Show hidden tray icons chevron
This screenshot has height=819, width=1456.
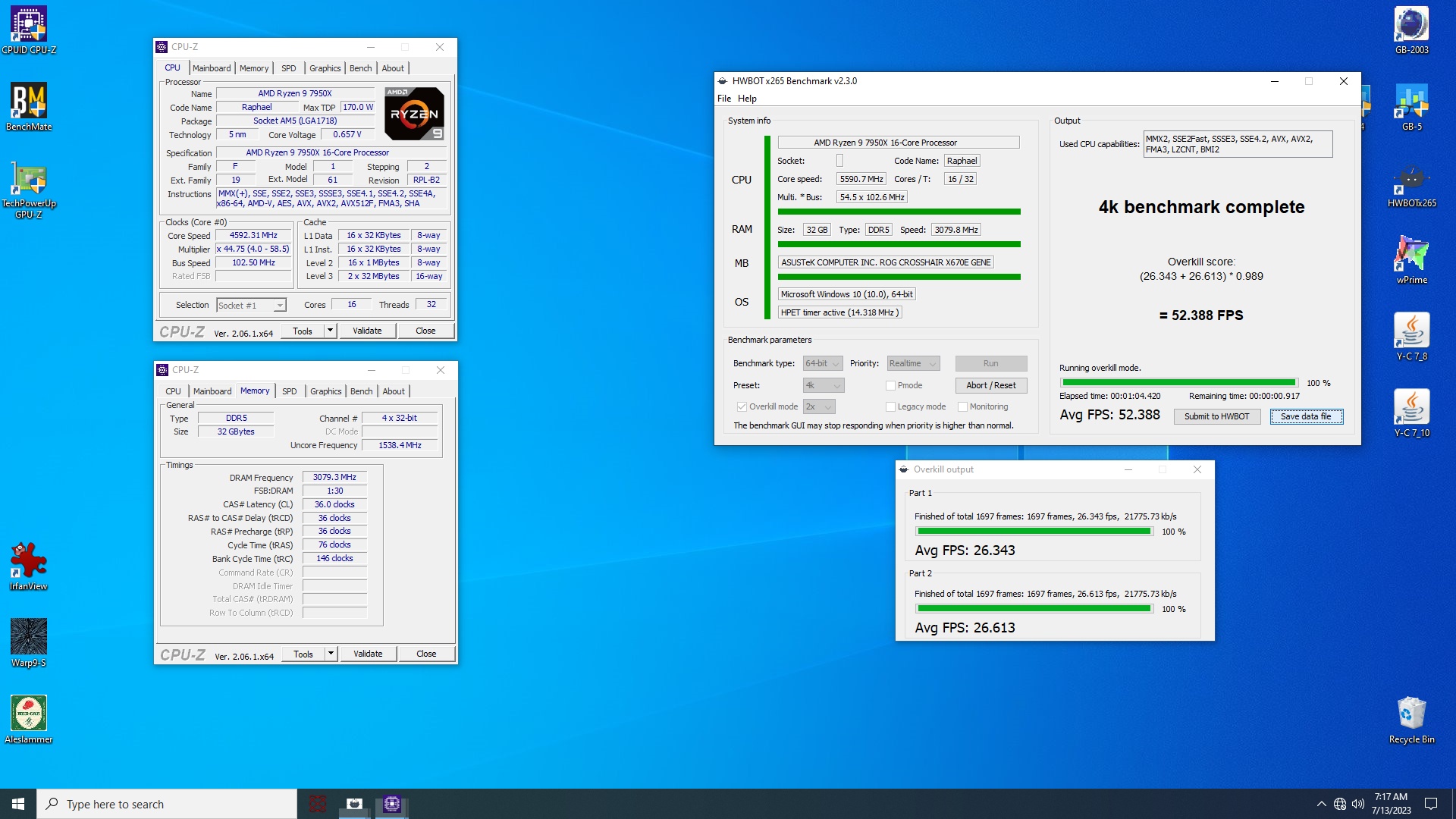click(1321, 804)
